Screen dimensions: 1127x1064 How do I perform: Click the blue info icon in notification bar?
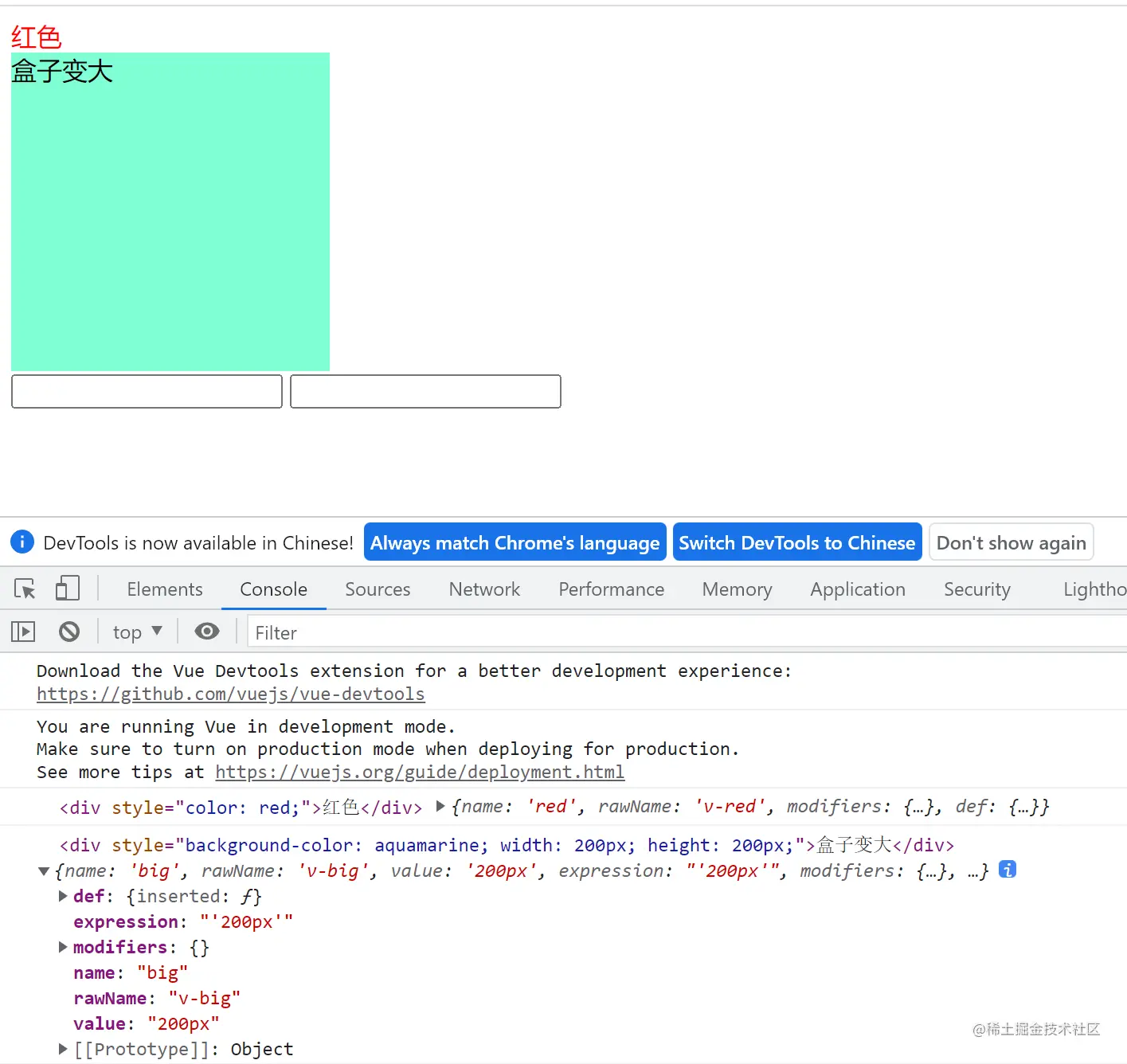[x=22, y=542]
